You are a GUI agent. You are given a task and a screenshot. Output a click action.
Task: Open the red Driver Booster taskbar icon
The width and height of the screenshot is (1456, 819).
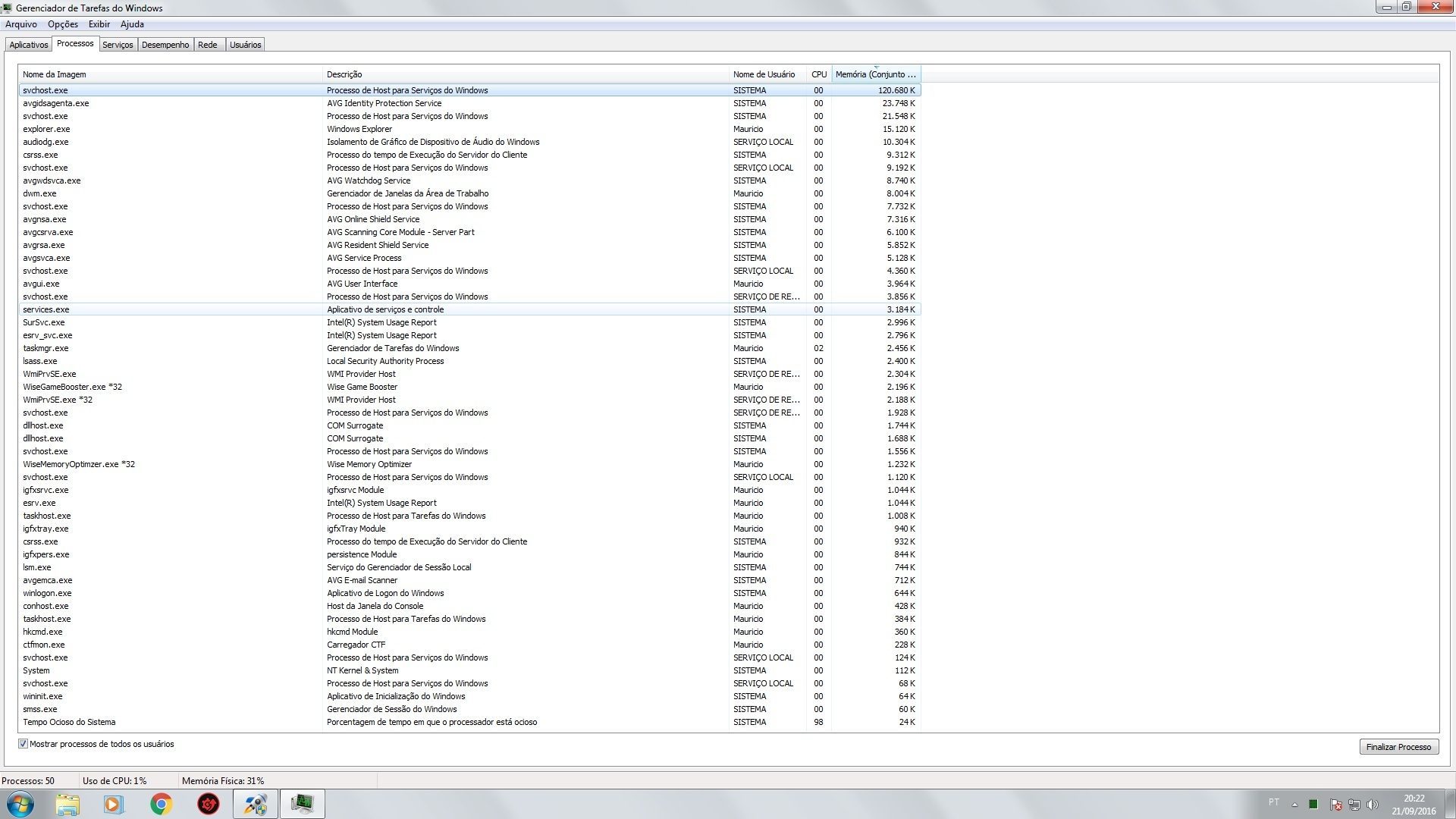(209, 804)
